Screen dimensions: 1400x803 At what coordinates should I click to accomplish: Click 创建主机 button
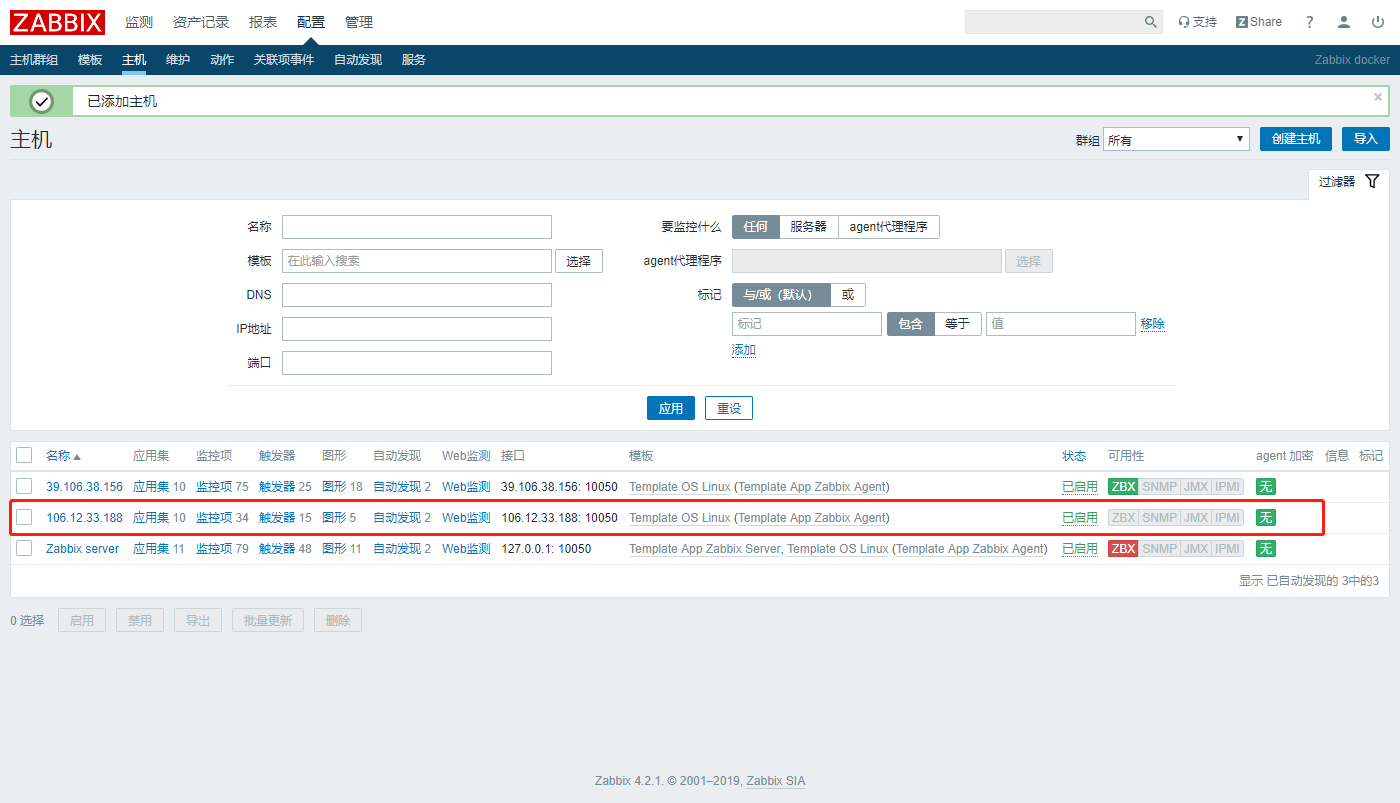(x=1296, y=139)
